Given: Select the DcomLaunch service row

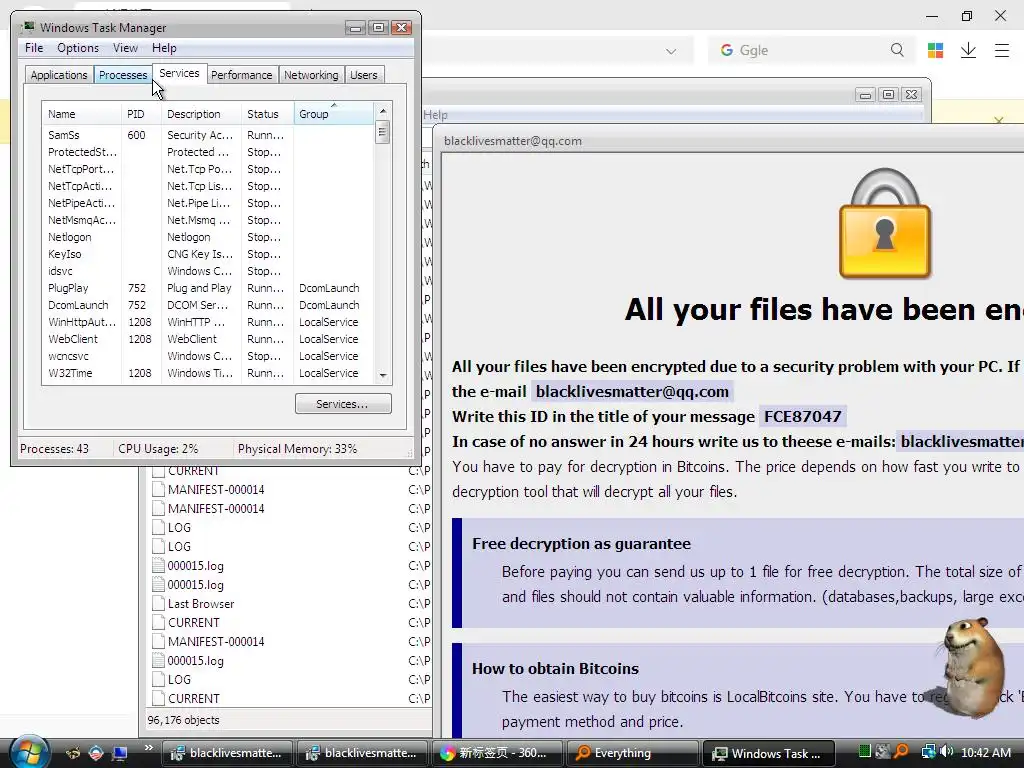Looking at the screenshot, I should [x=208, y=304].
